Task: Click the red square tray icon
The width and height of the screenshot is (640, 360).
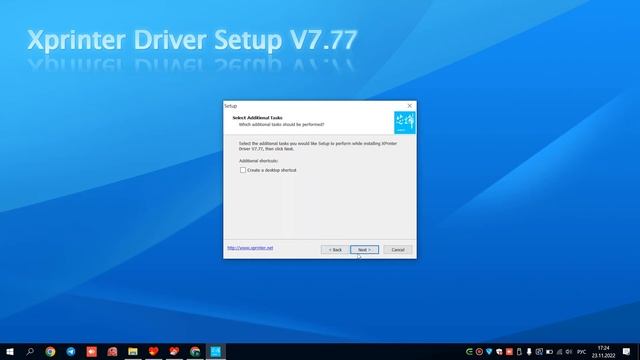Action: [509, 351]
